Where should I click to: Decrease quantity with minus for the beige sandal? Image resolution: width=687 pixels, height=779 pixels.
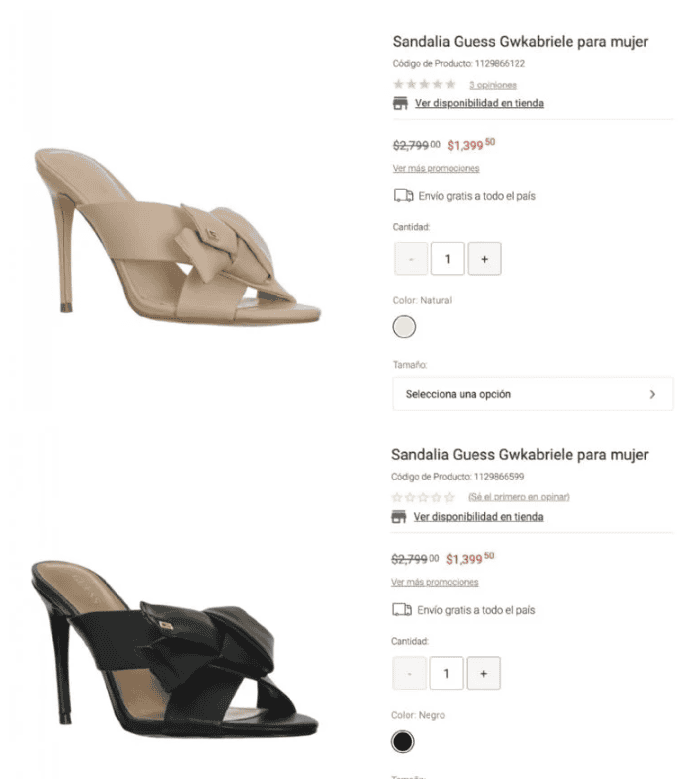pyautogui.click(x=411, y=259)
